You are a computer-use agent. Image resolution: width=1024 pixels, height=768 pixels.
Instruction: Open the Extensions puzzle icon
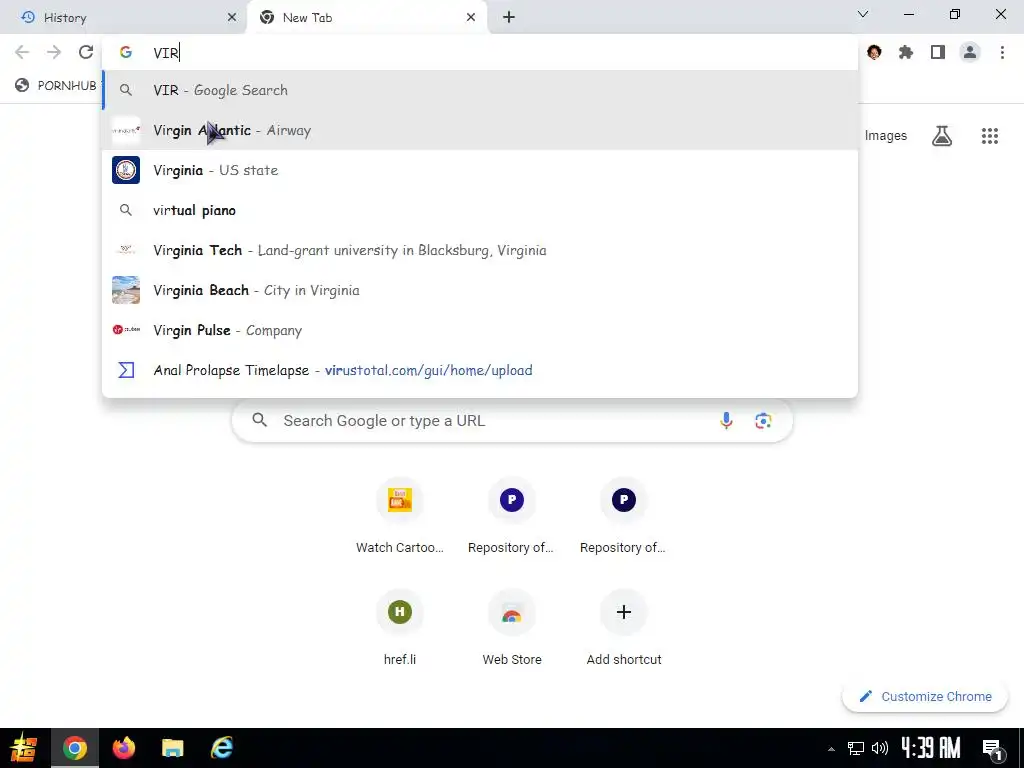click(906, 52)
